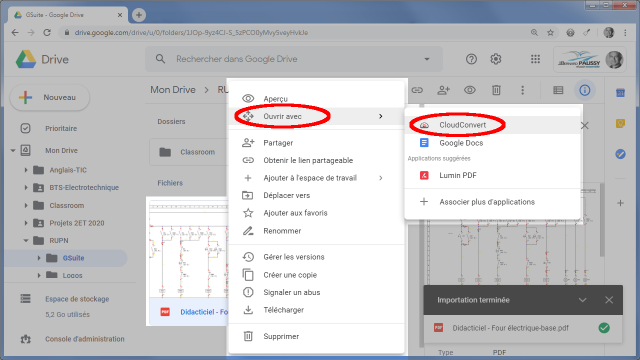The height and width of the screenshot is (360, 640).
Task: Expand the sidebar Classroom folder arrow
Action: (26, 205)
